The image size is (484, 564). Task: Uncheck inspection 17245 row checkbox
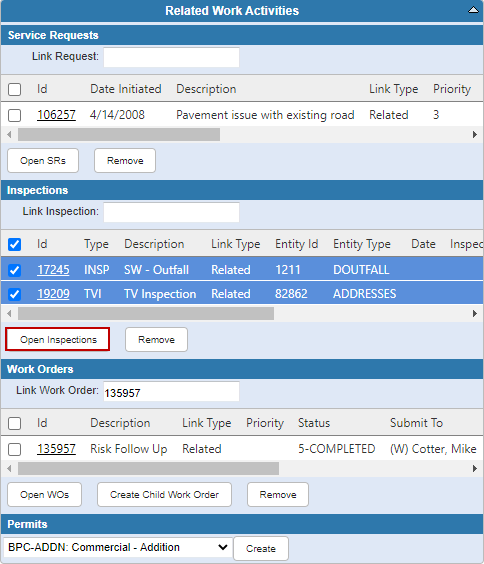click(14, 270)
